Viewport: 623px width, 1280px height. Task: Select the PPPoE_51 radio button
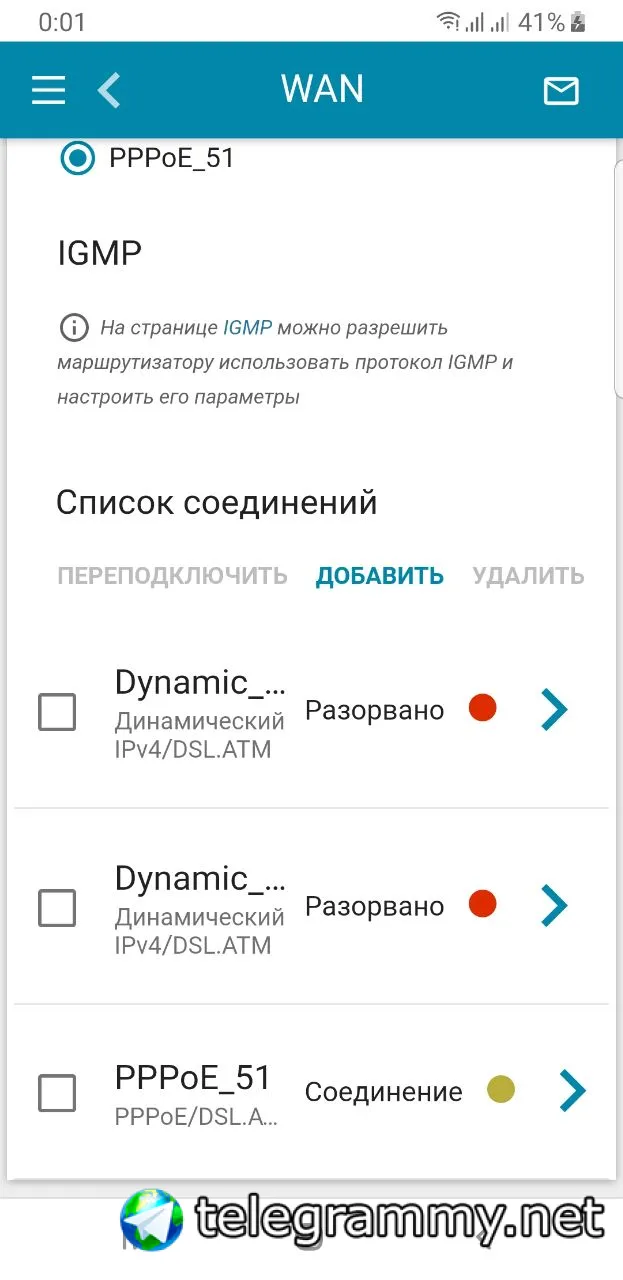click(x=77, y=158)
